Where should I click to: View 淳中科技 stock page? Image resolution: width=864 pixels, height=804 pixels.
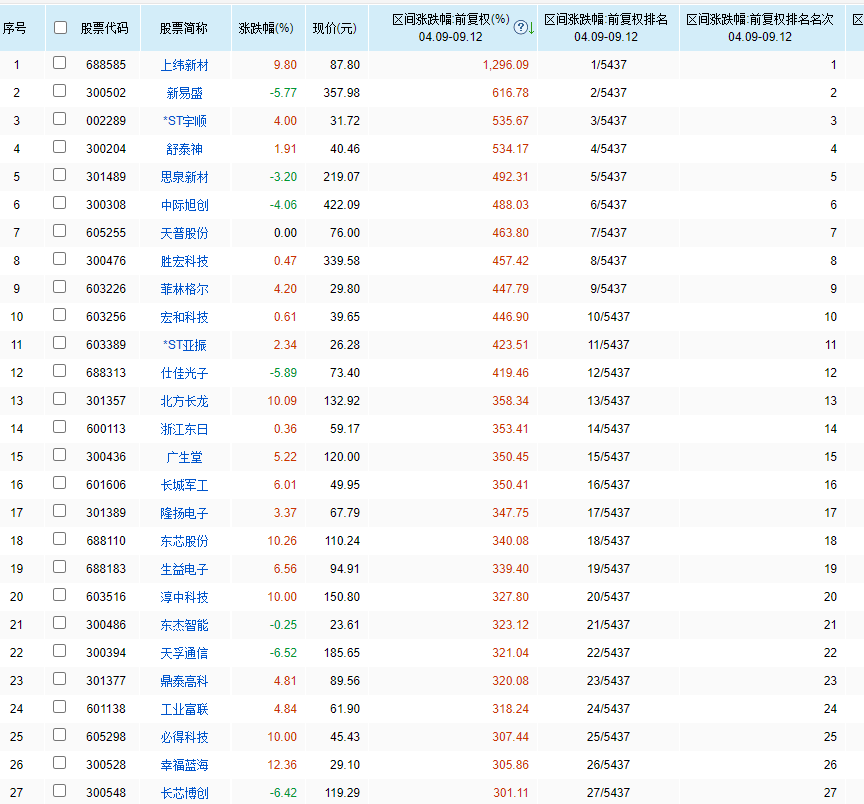tap(185, 597)
